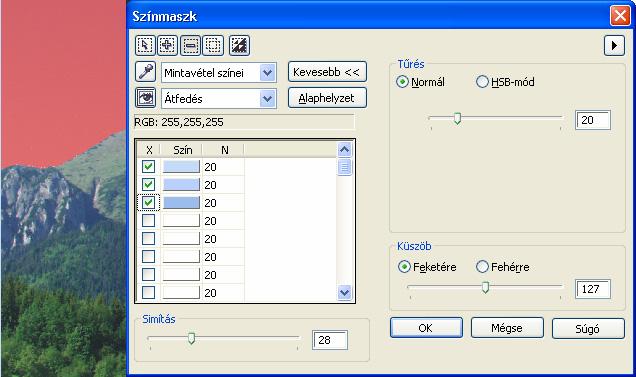
Task: Click the Simítás slider handle
Action: pos(191,338)
